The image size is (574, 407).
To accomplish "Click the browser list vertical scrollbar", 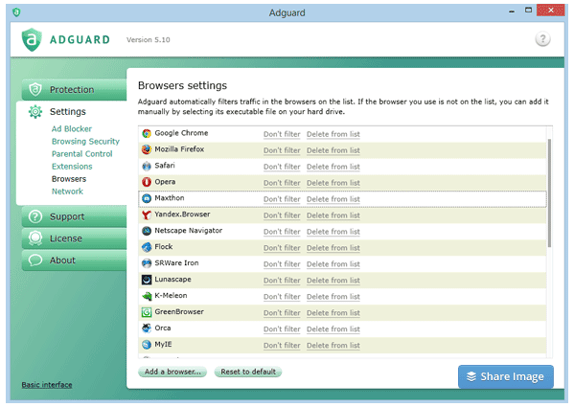I will [x=549, y=193].
